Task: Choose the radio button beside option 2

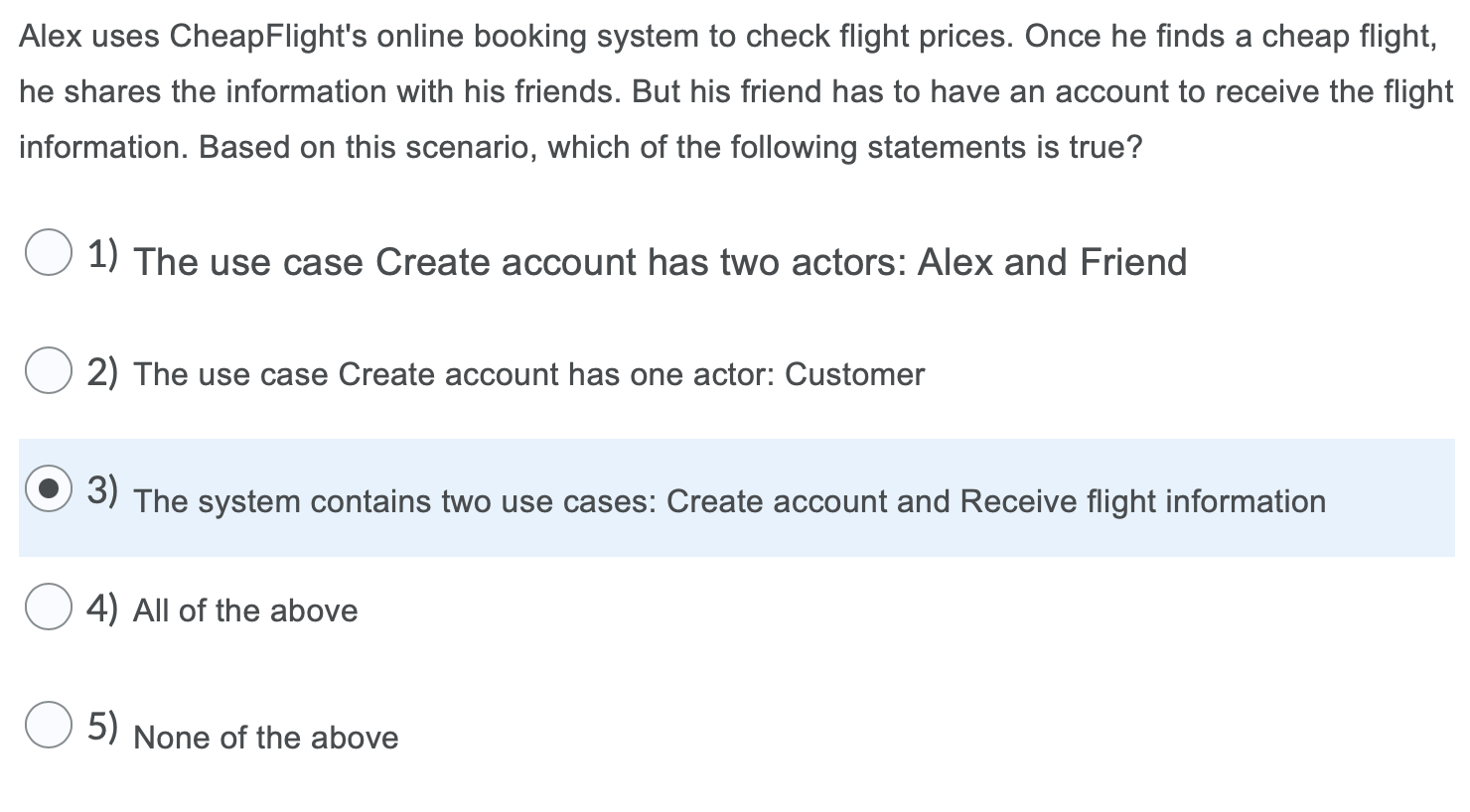Action: [x=48, y=370]
